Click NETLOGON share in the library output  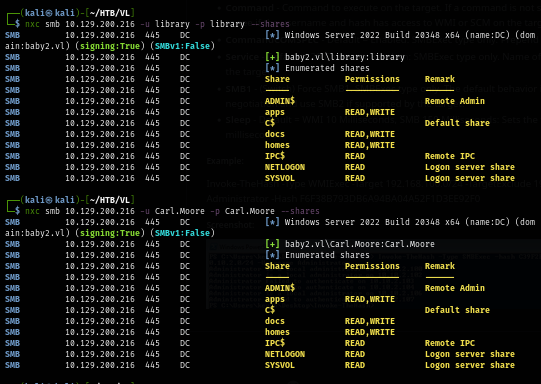[x=285, y=167]
